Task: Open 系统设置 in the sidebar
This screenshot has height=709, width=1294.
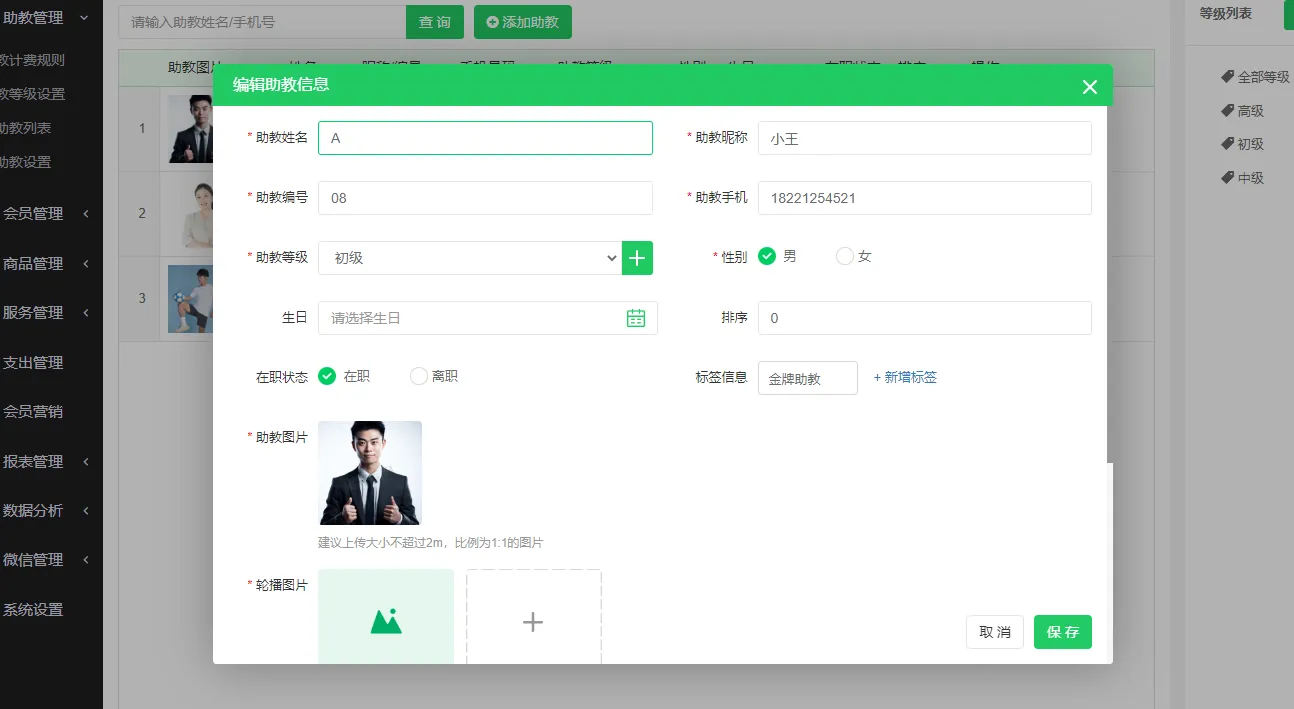Action: (33, 609)
